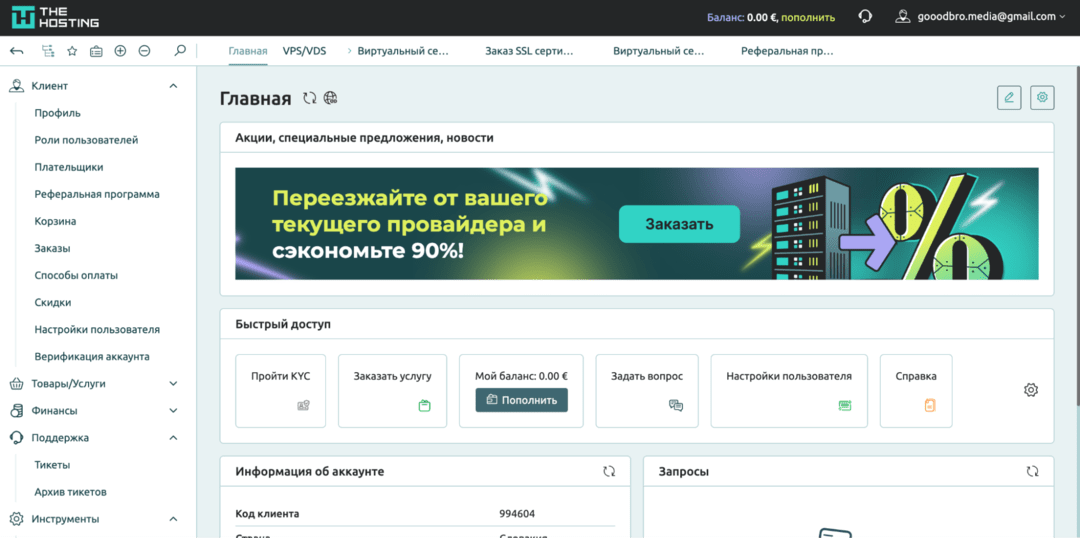Click the back arrow toolbar icon
Viewport: 1080px width, 538px height.
pos(17,51)
